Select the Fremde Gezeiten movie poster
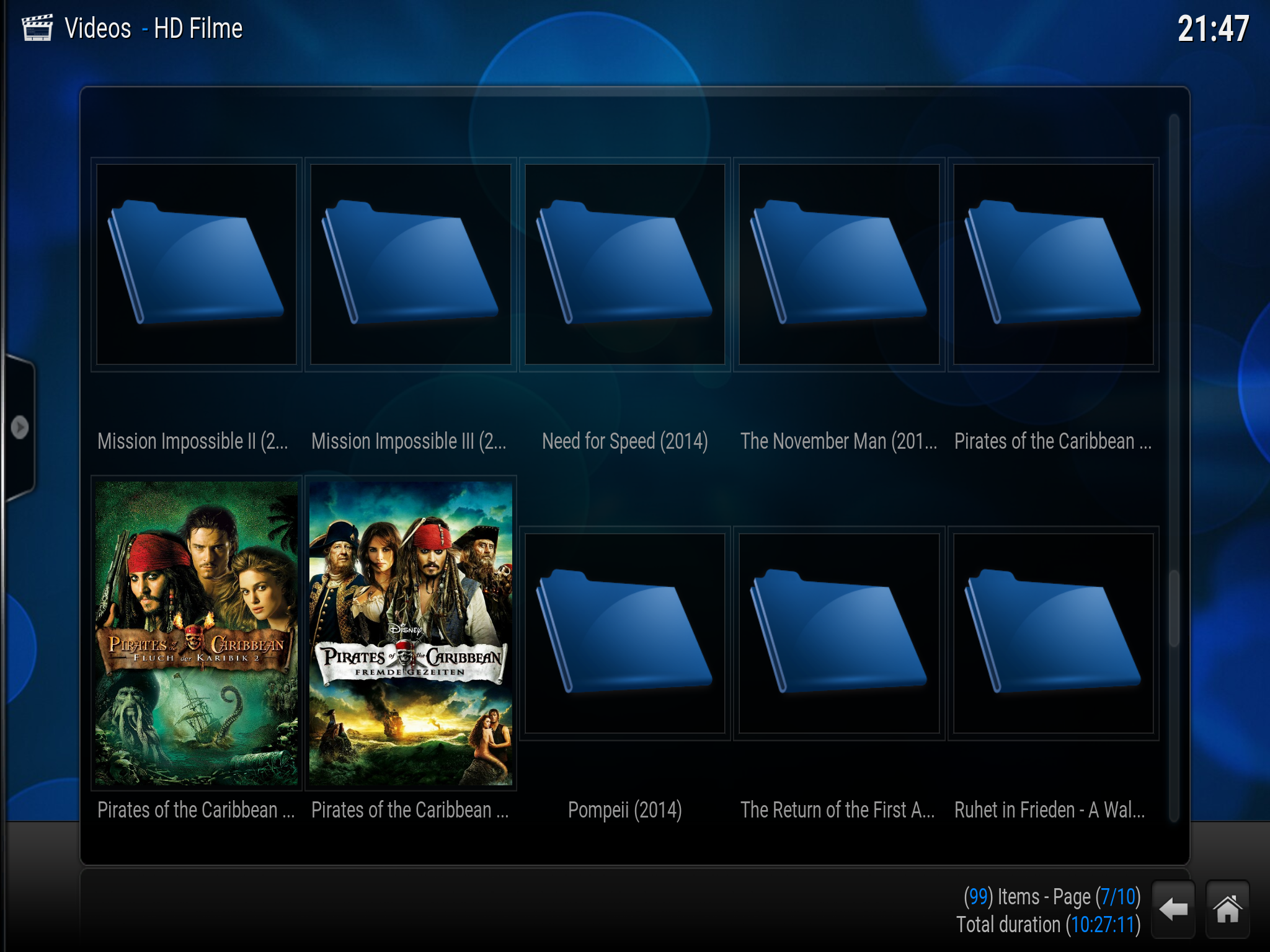The height and width of the screenshot is (952, 1270). 411,633
